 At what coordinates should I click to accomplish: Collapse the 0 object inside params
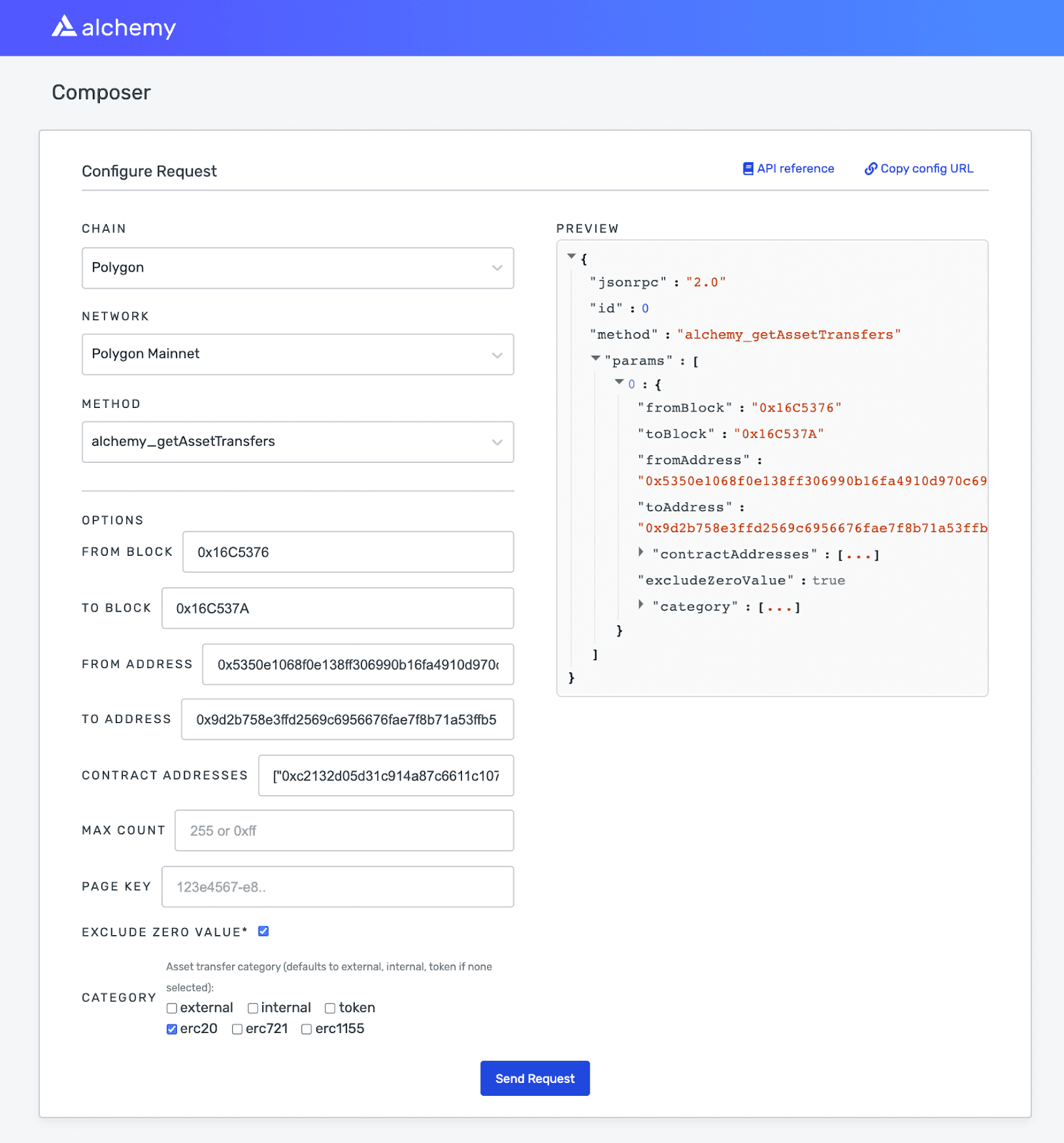619,382
